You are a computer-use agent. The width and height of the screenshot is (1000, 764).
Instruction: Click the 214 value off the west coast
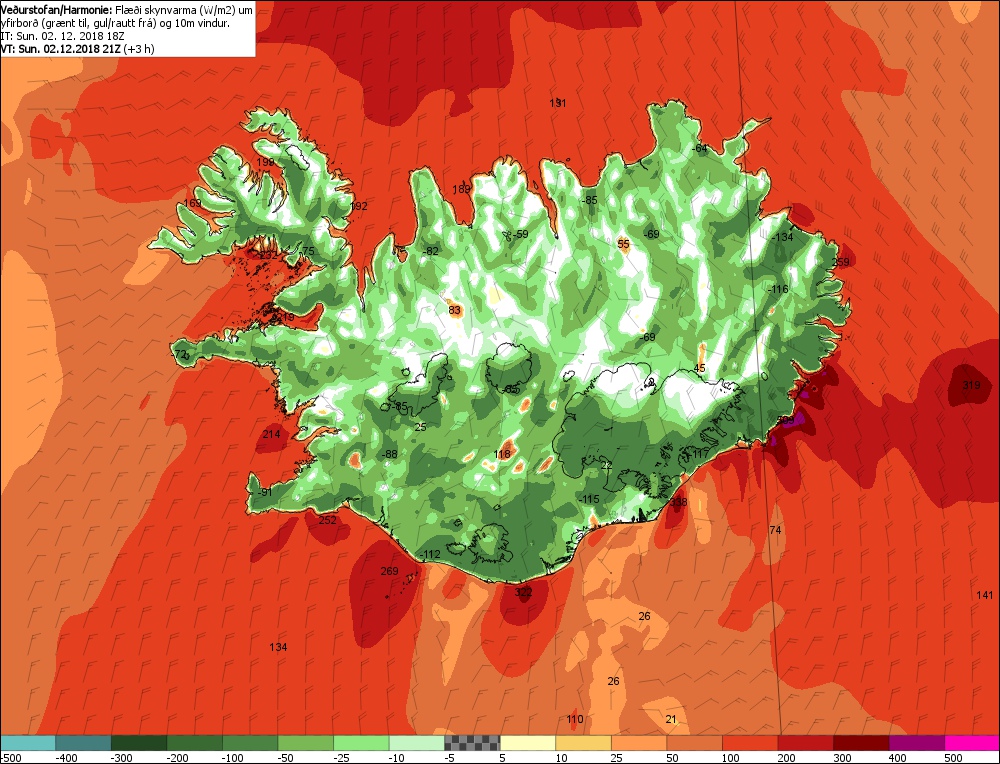pos(272,434)
